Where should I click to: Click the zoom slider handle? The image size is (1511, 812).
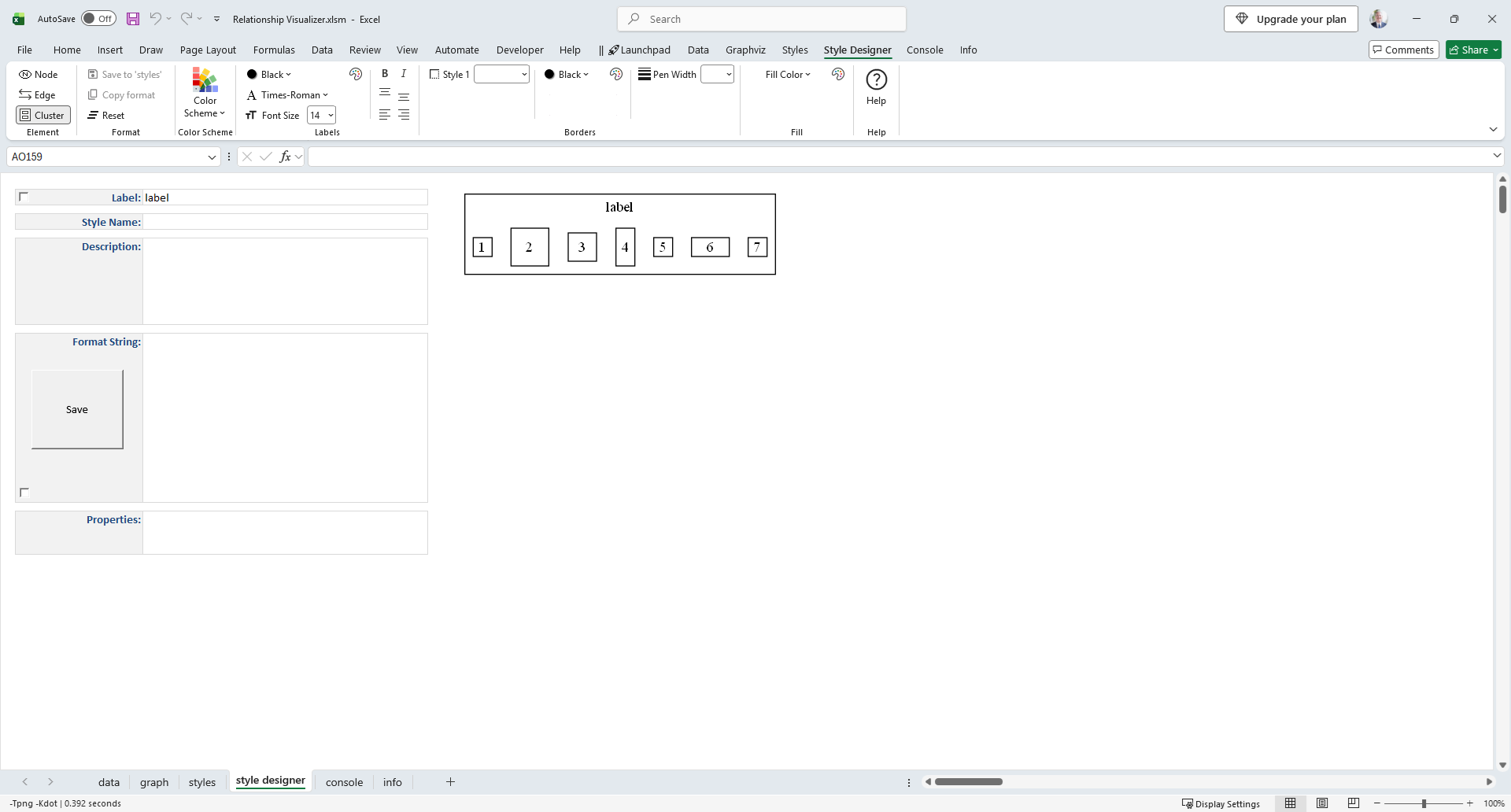(x=1424, y=803)
